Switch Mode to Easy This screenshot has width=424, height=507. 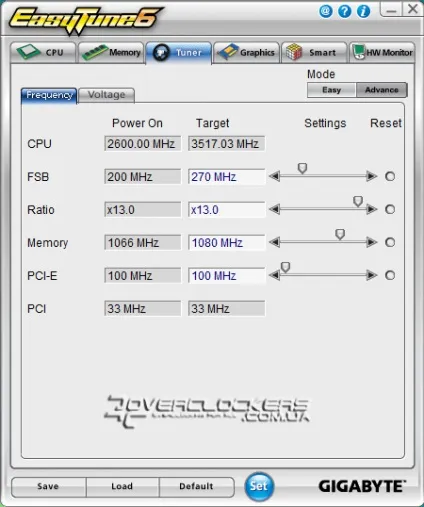pyautogui.click(x=332, y=90)
